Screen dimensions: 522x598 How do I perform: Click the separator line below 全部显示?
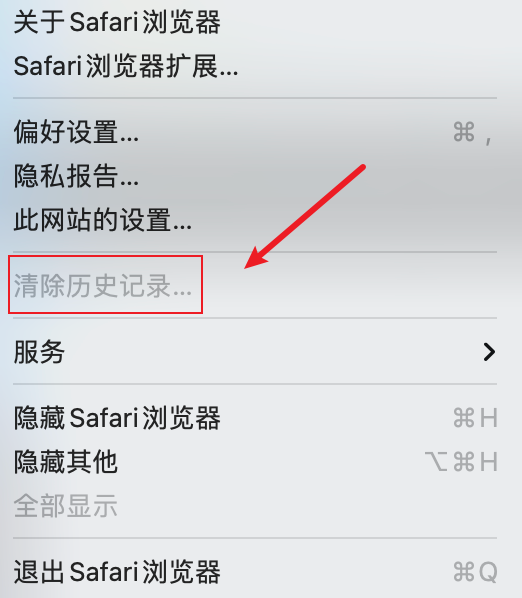255,538
